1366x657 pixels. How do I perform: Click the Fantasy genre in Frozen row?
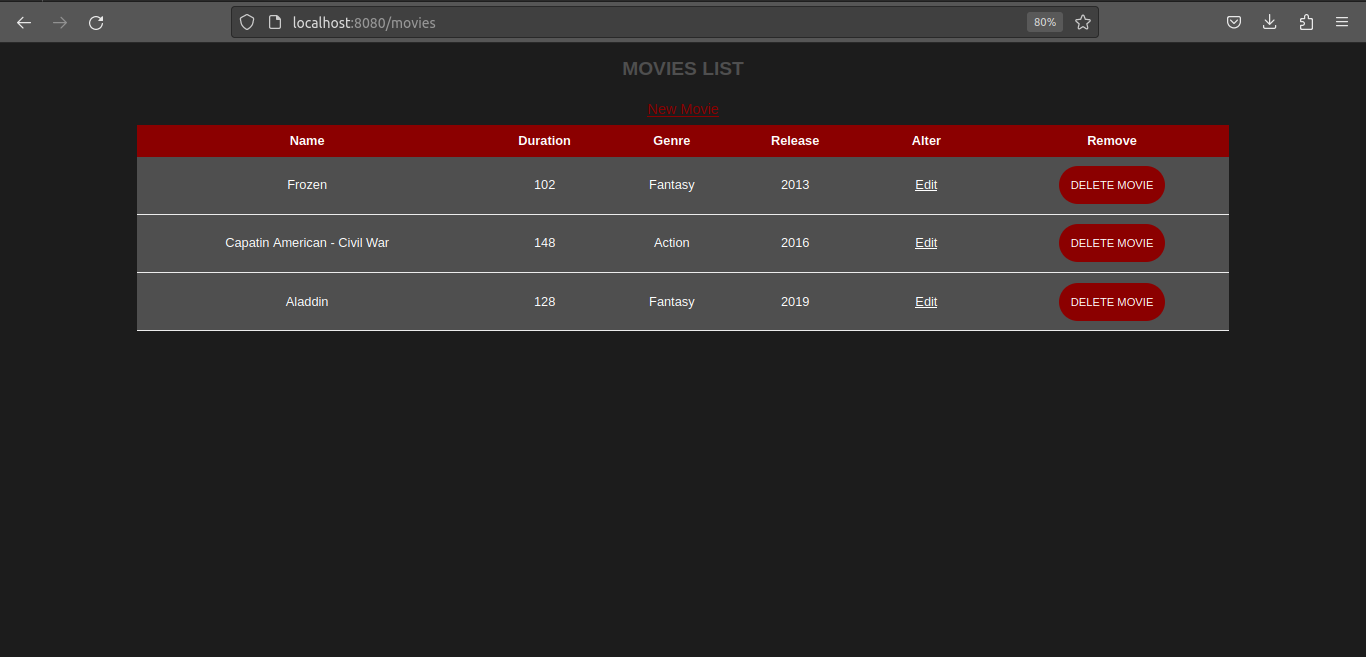672,185
